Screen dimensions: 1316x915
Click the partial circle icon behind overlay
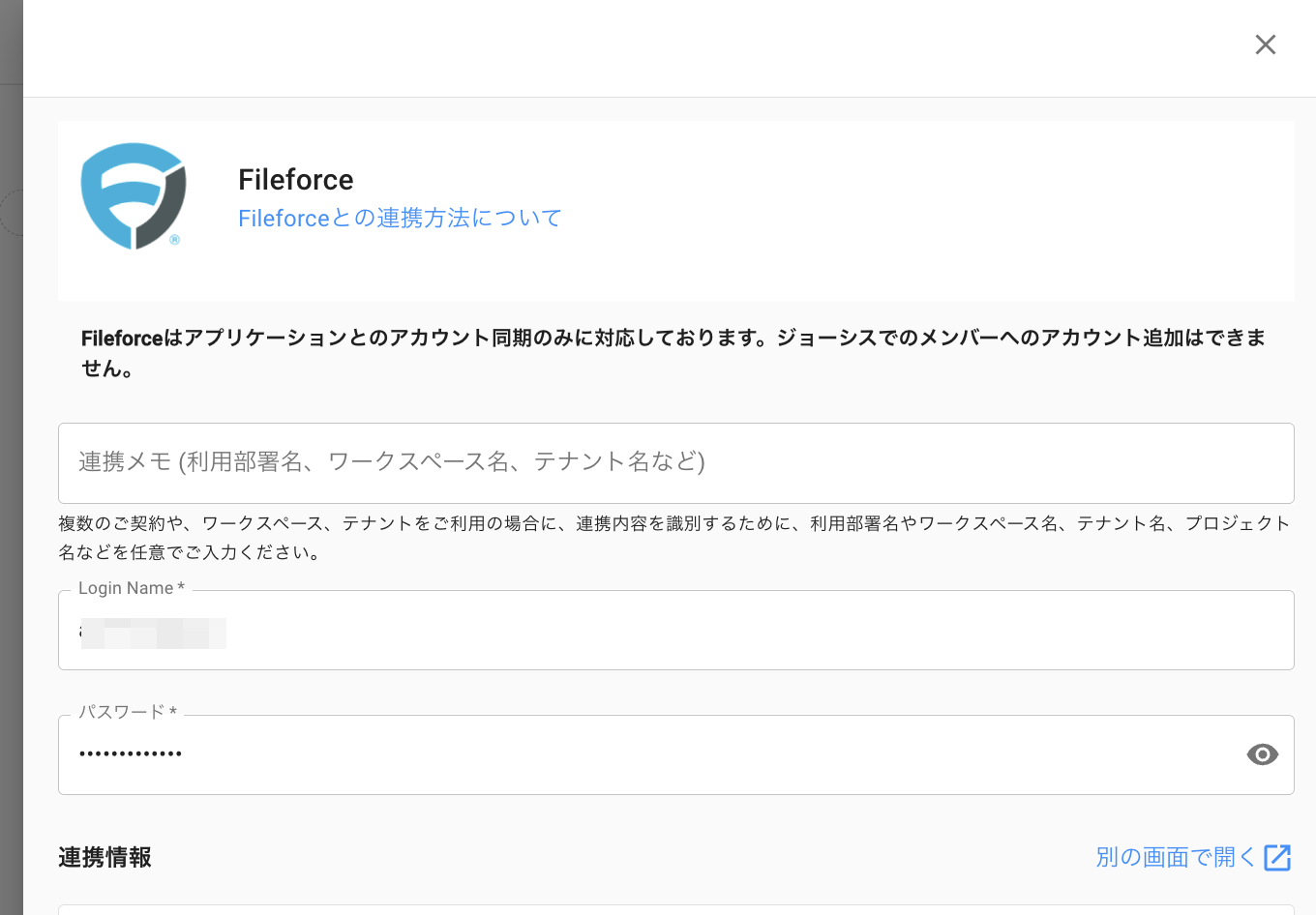point(11,213)
